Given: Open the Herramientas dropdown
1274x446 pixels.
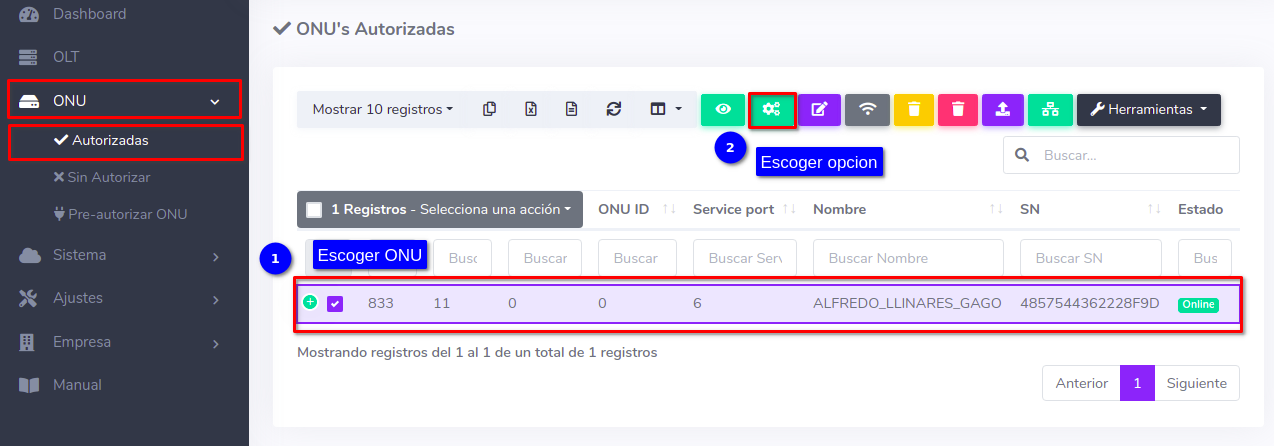Looking at the screenshot, I should click(x=1148, y=109).
